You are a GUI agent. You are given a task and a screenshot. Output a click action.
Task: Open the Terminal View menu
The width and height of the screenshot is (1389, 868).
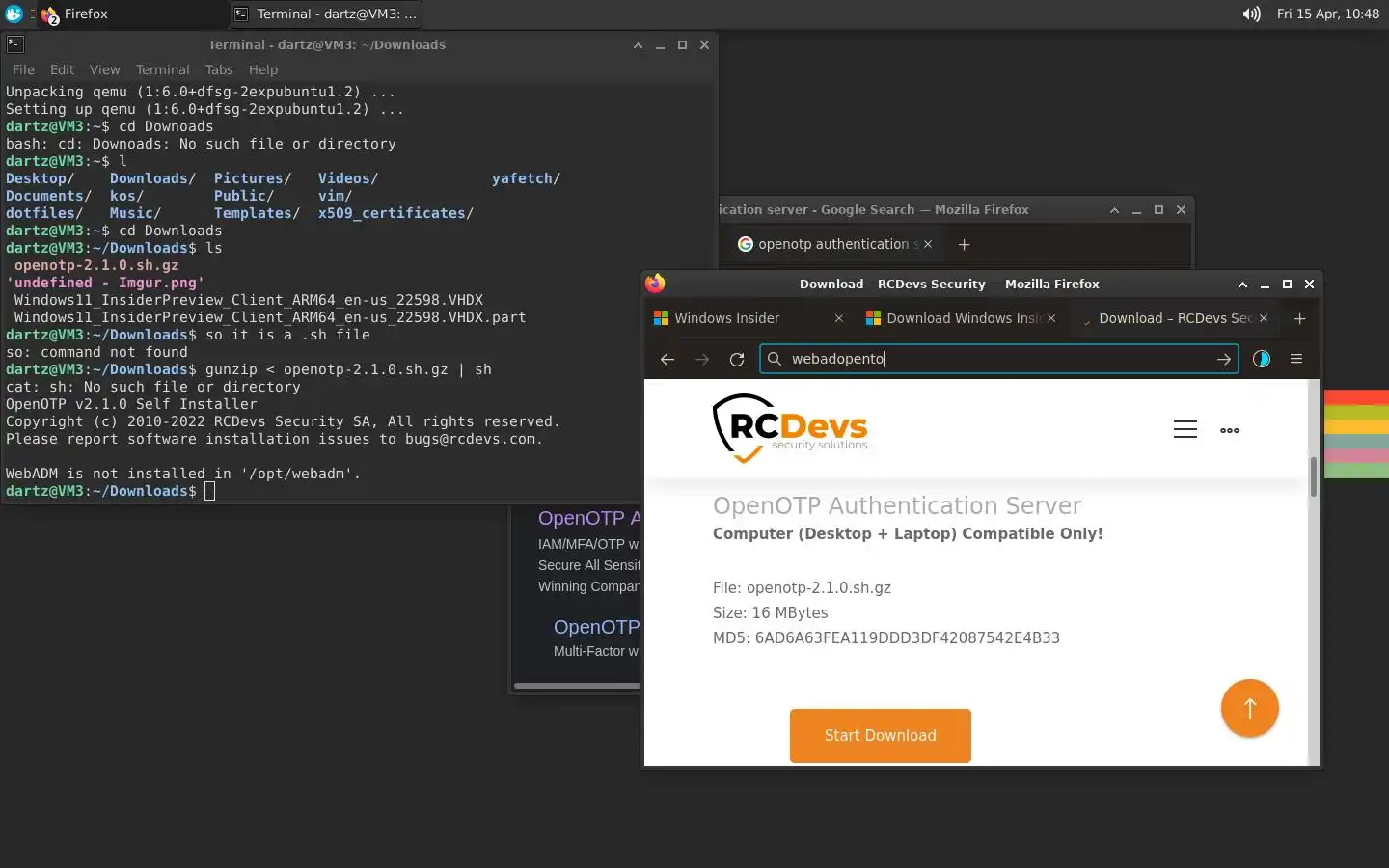(x=105, y=69)
